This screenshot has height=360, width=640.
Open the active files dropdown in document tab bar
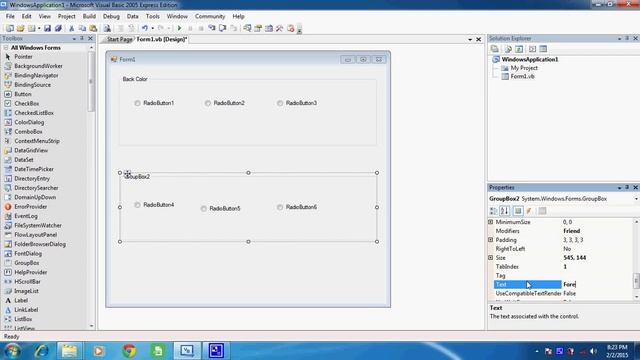(470, 40)
